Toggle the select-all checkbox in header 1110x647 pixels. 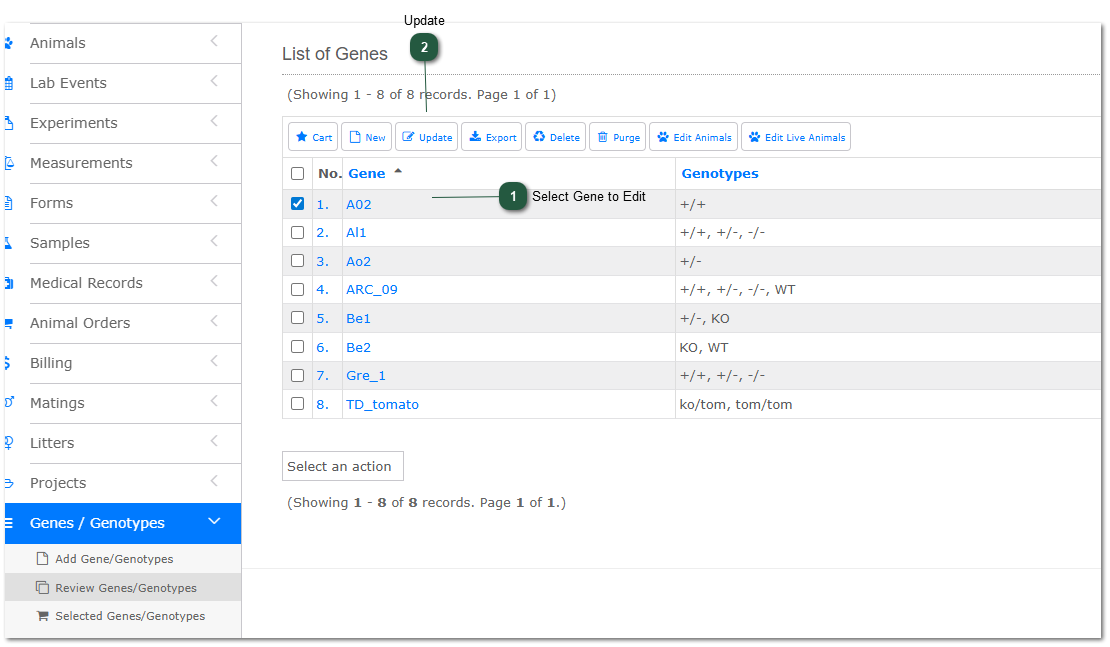coord(297,173)
